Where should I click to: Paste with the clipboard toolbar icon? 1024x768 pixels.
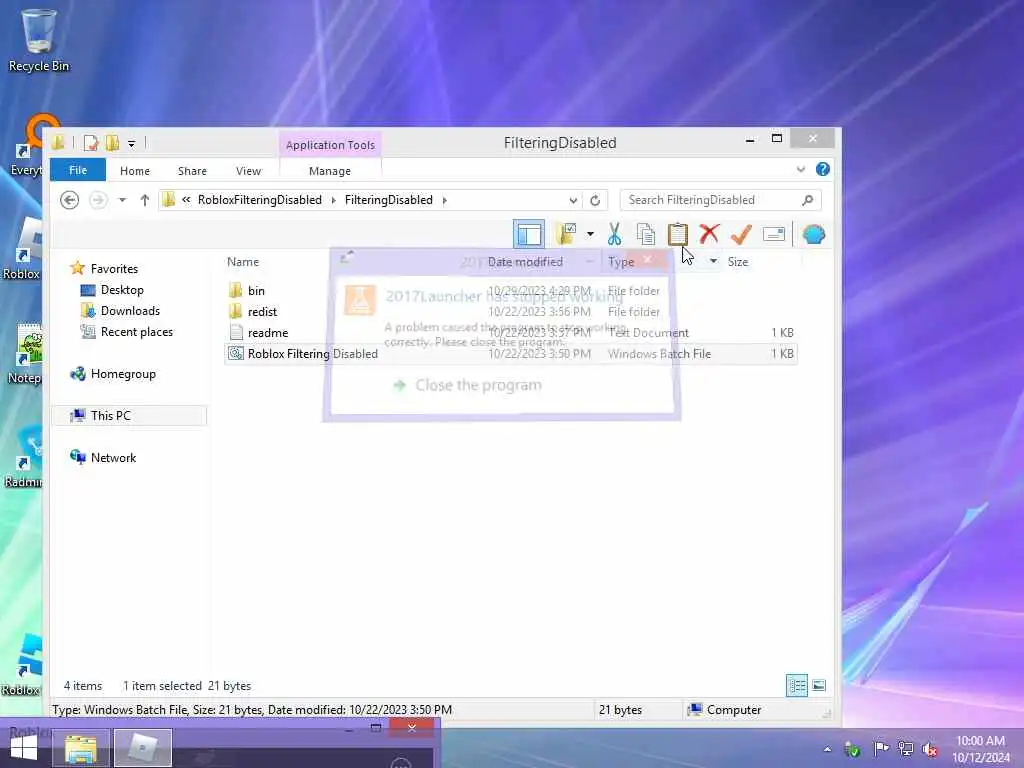coord(677,234)
